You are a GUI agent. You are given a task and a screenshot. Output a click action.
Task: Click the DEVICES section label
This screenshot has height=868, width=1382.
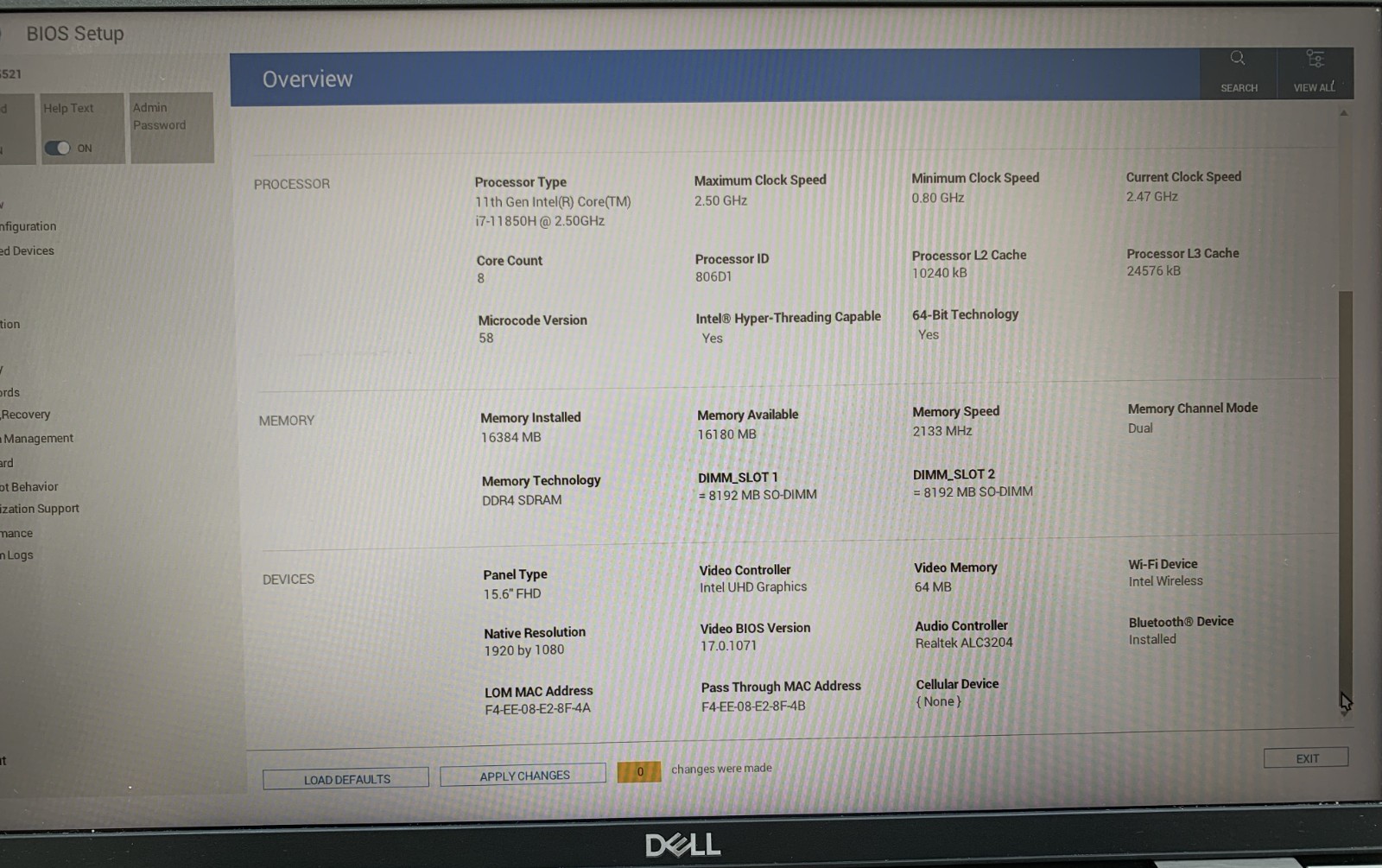pyautogui.click(x=288, y=579)
